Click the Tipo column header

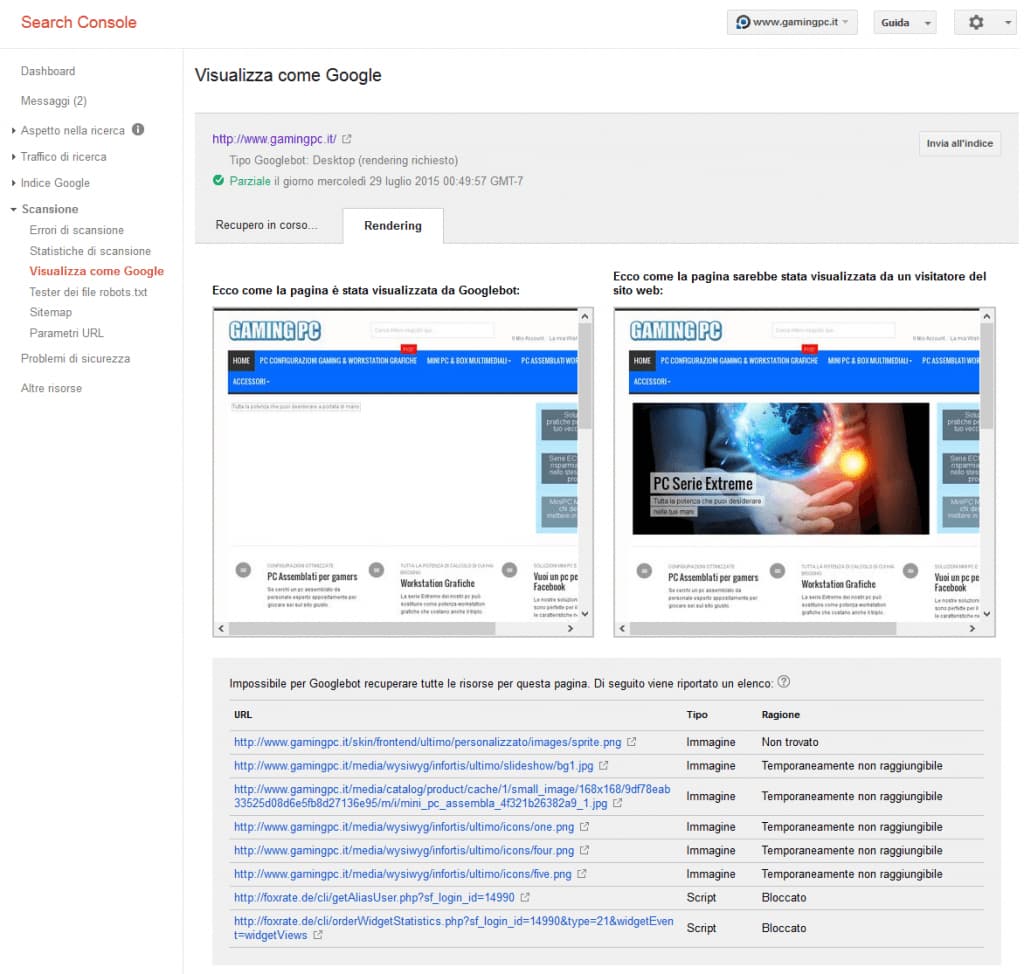click(x=697, y=715)
